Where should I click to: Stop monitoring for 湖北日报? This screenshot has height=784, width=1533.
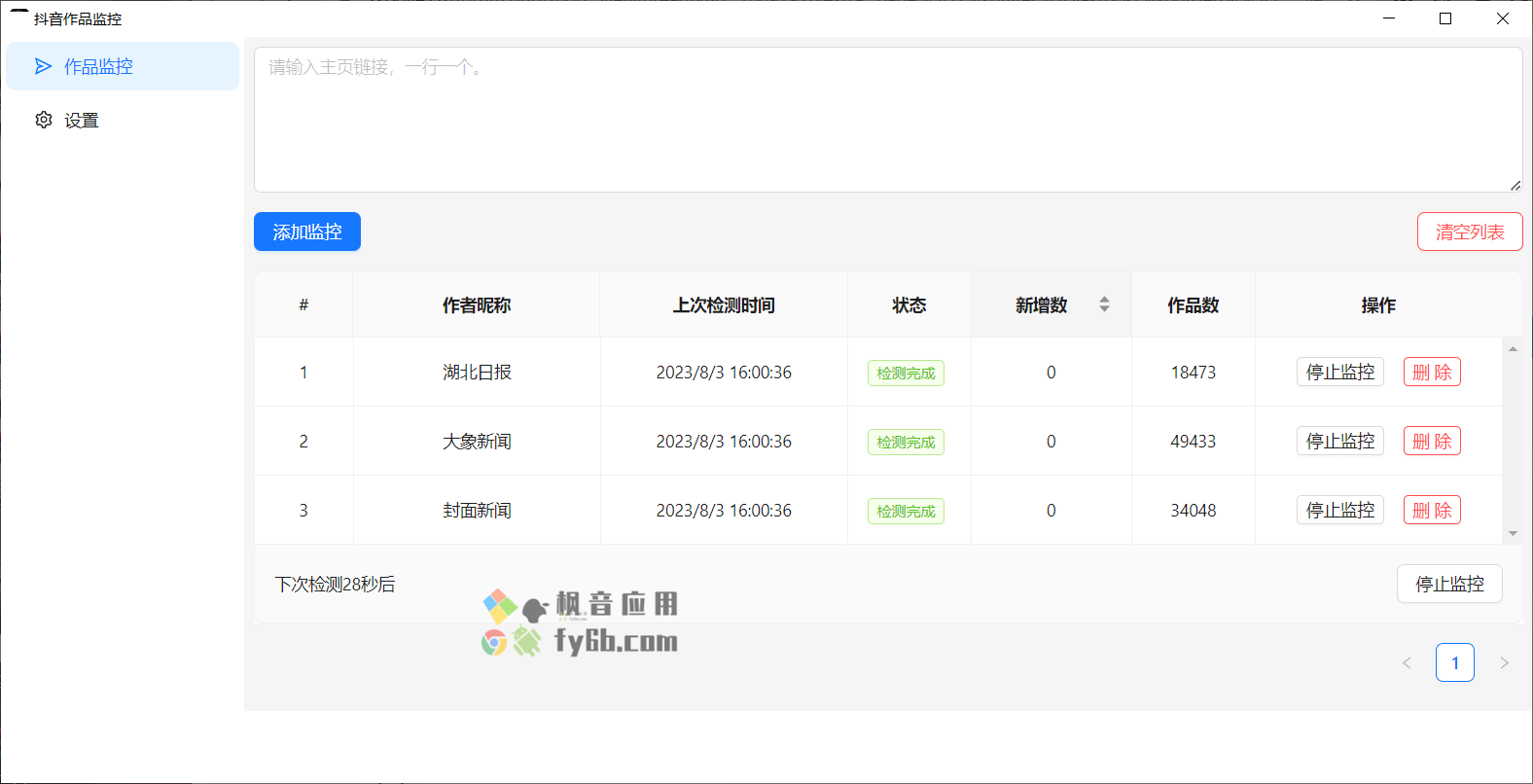[1340, 372]
